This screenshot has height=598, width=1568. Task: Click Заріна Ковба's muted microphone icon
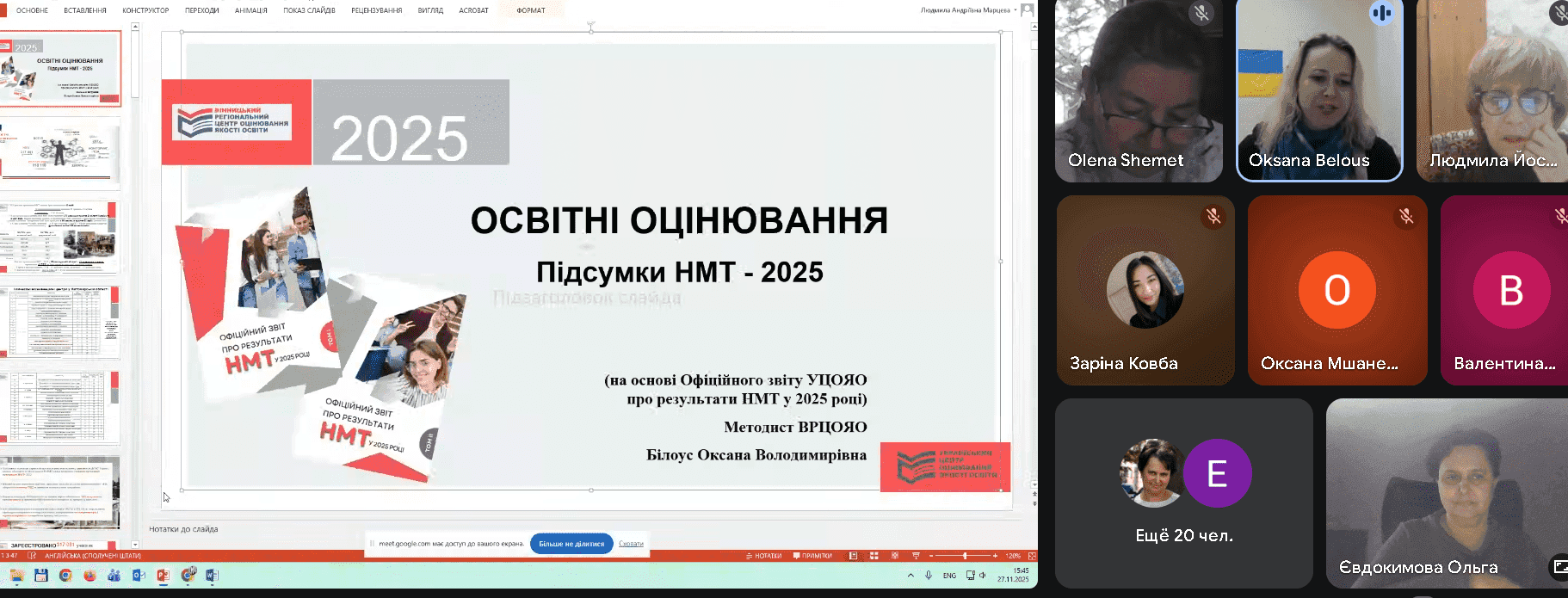pyautogui.click(x=1213, y=216)
